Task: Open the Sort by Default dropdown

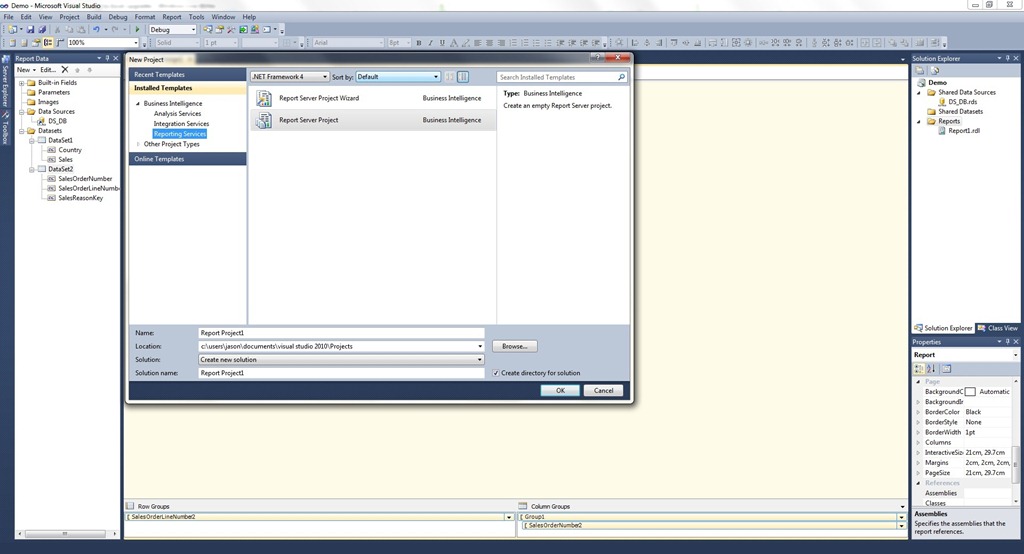Action: (398, 77)
